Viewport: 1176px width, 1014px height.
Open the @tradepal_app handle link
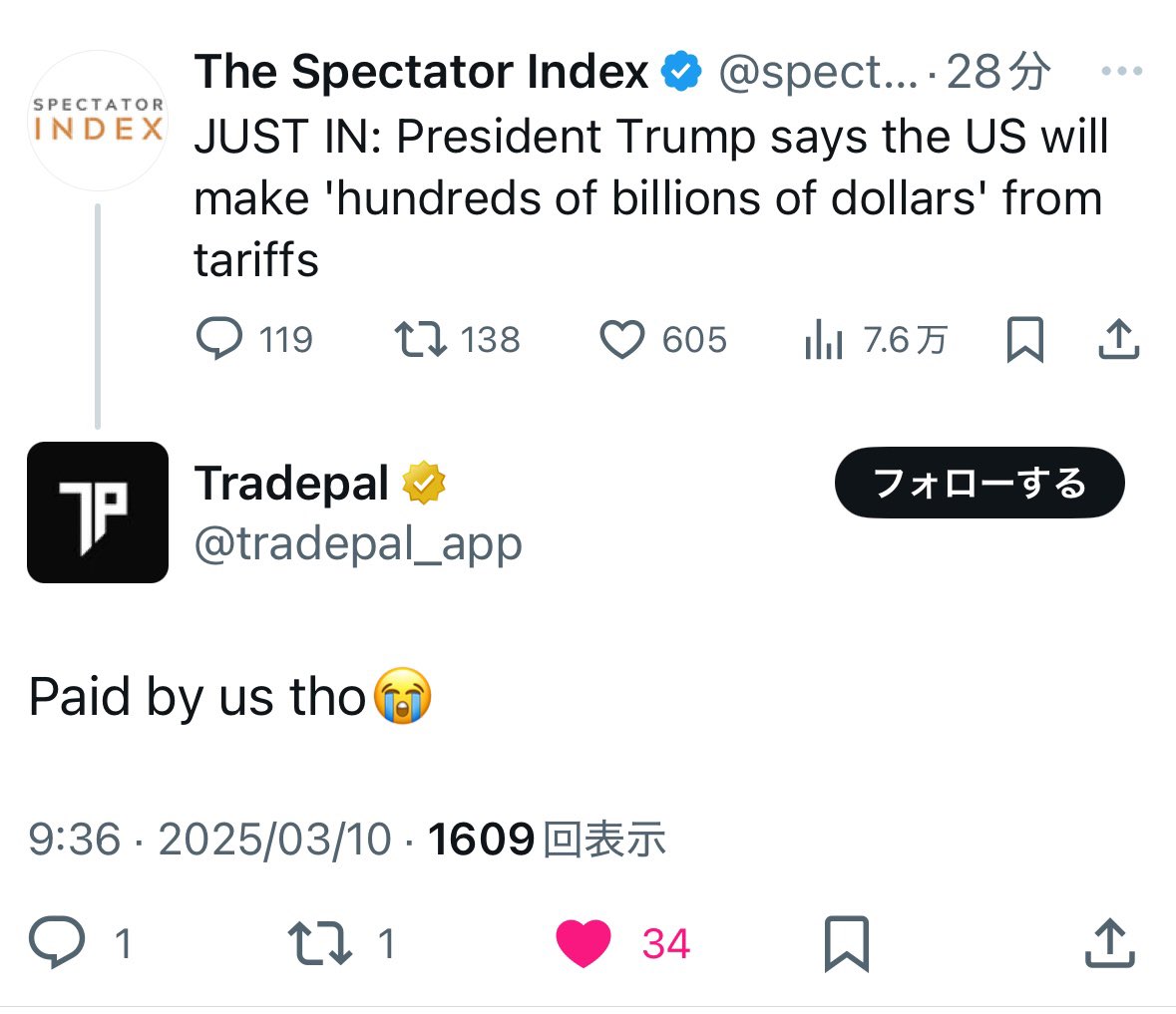(358, 544)
